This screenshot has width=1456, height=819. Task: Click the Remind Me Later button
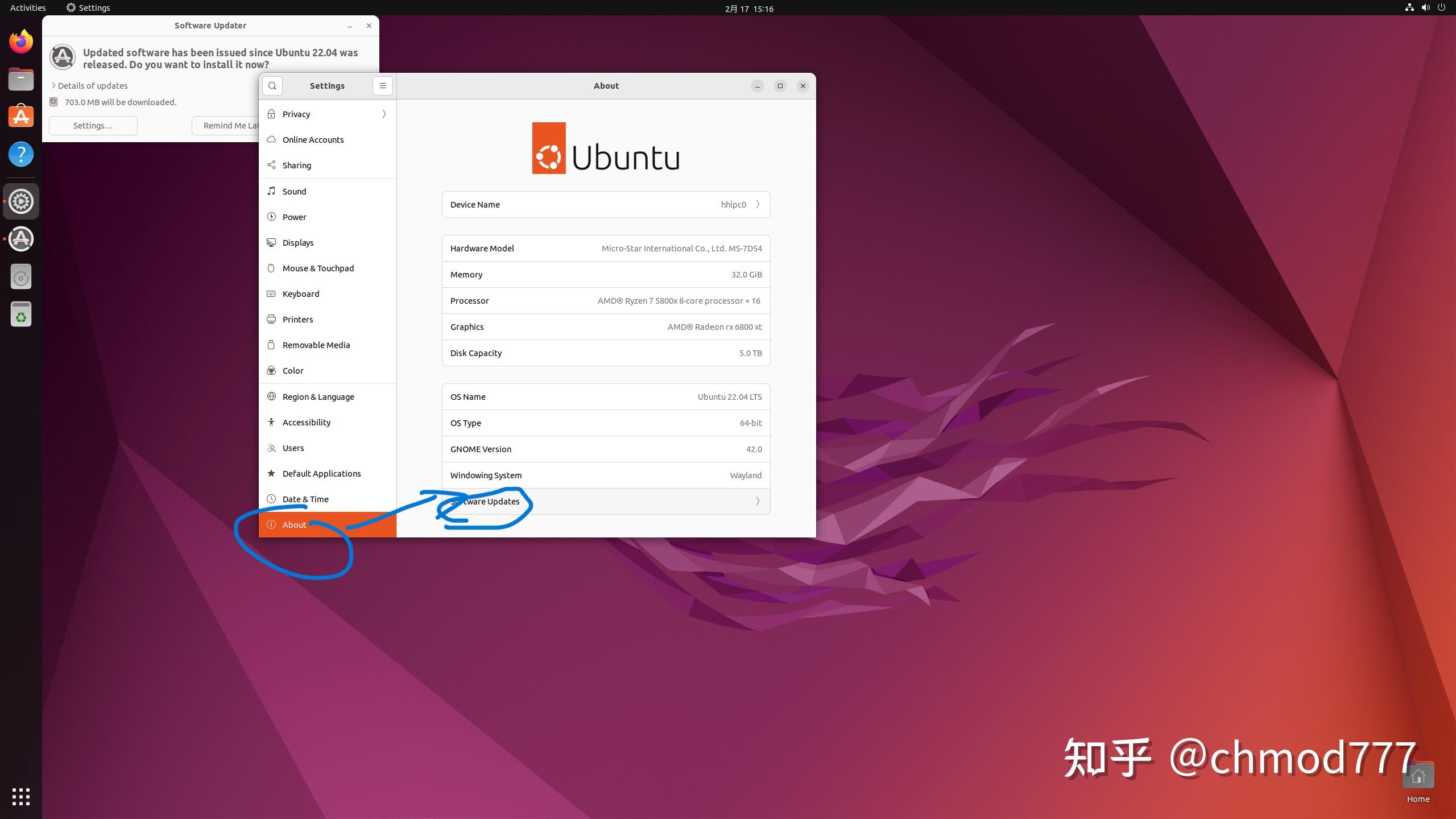tap(226, 126)
